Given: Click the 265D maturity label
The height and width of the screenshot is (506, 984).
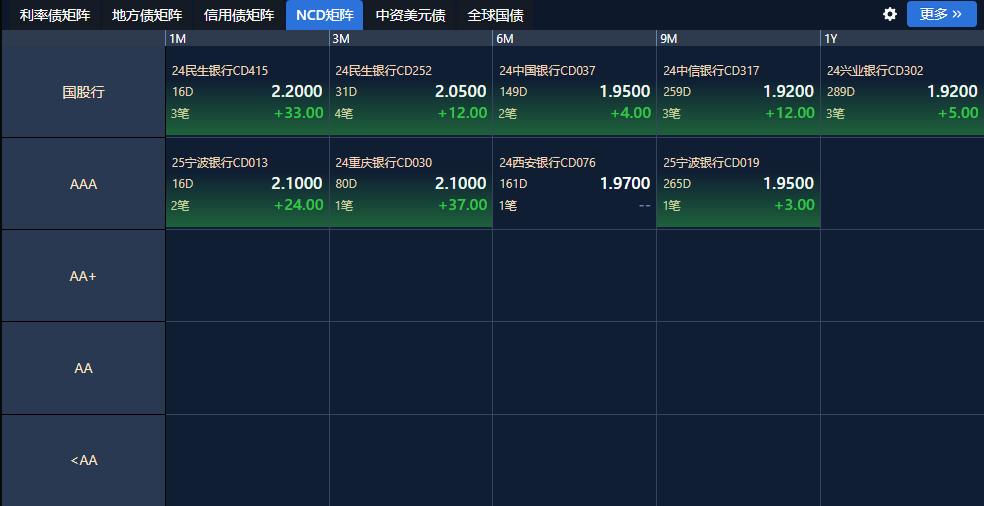Looking at the screenshot, I should point(677,185).
